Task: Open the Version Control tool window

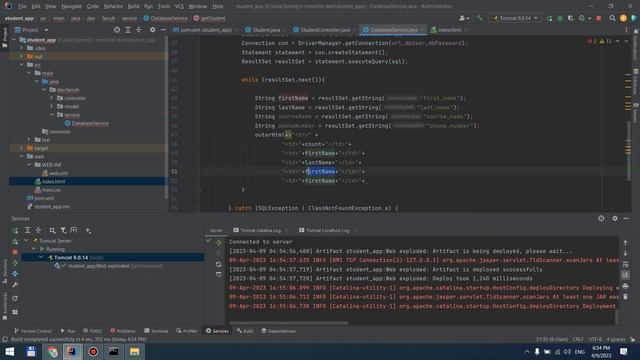Action: [x=33, y=331]
